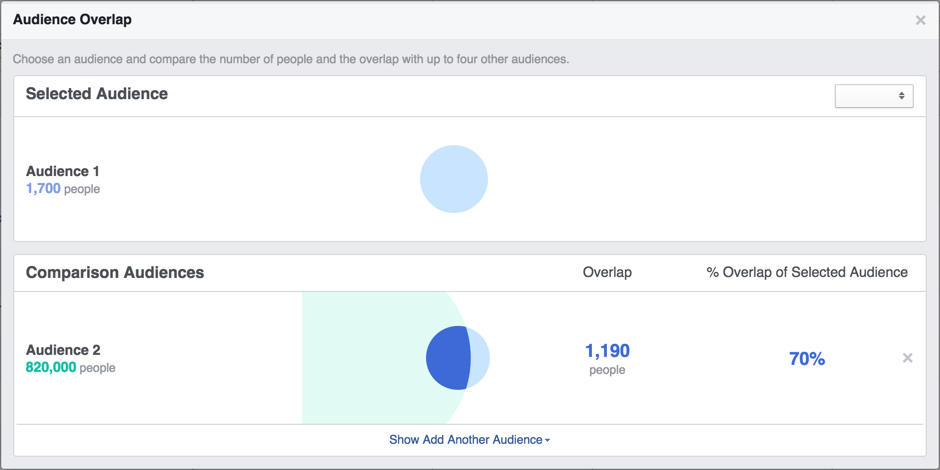Click the Selected Audience heading
The width and height of the screenshot is (940, 470).
tap(97, 94)
